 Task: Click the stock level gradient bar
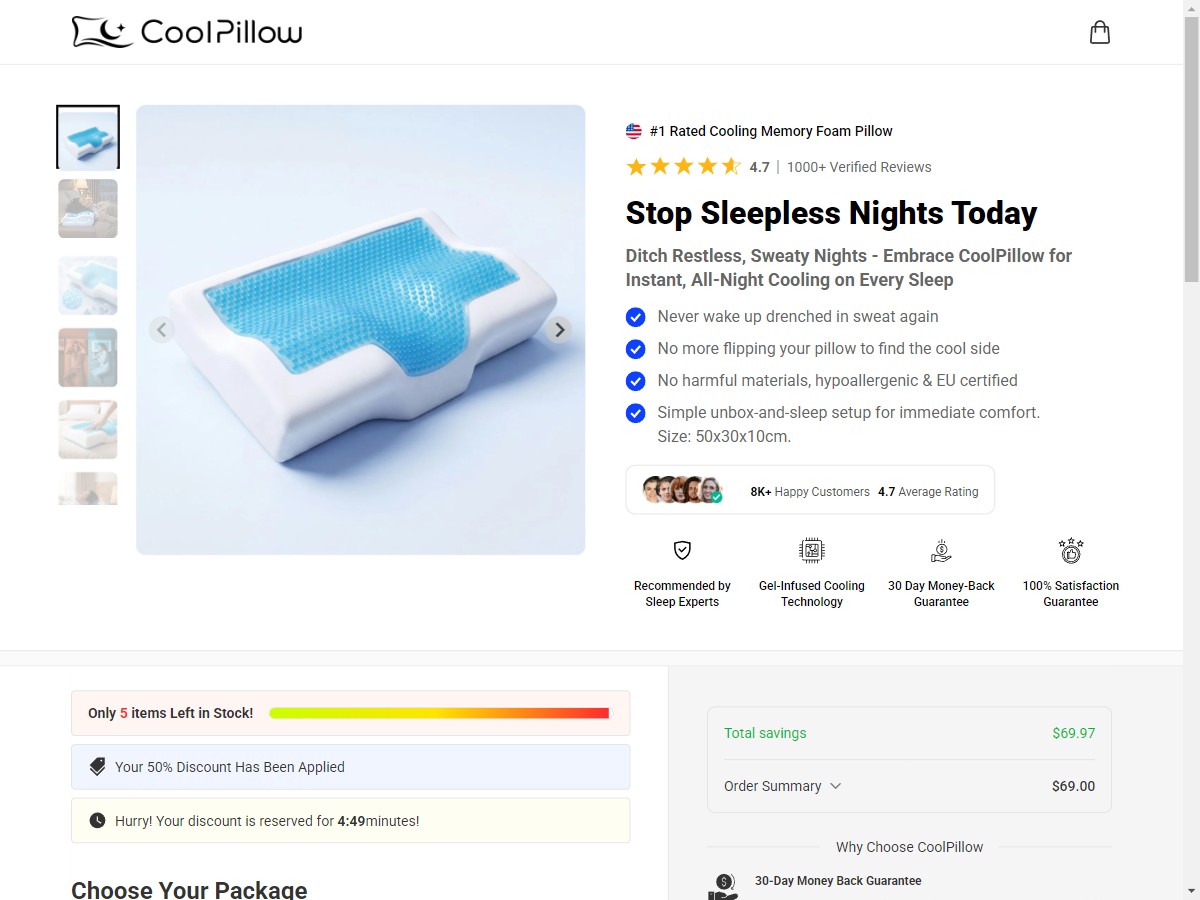pyautogui.click(x=439, y=713)
